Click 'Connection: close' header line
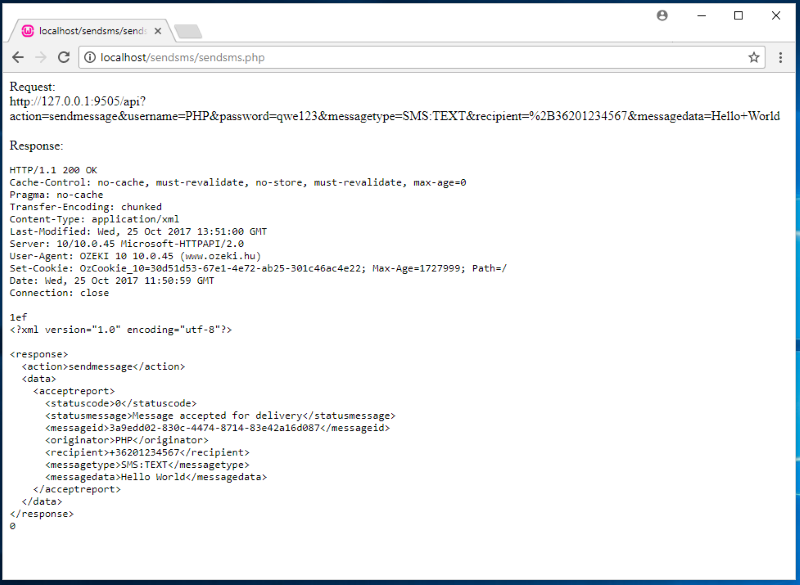The image size is (800, 585). 59,292
